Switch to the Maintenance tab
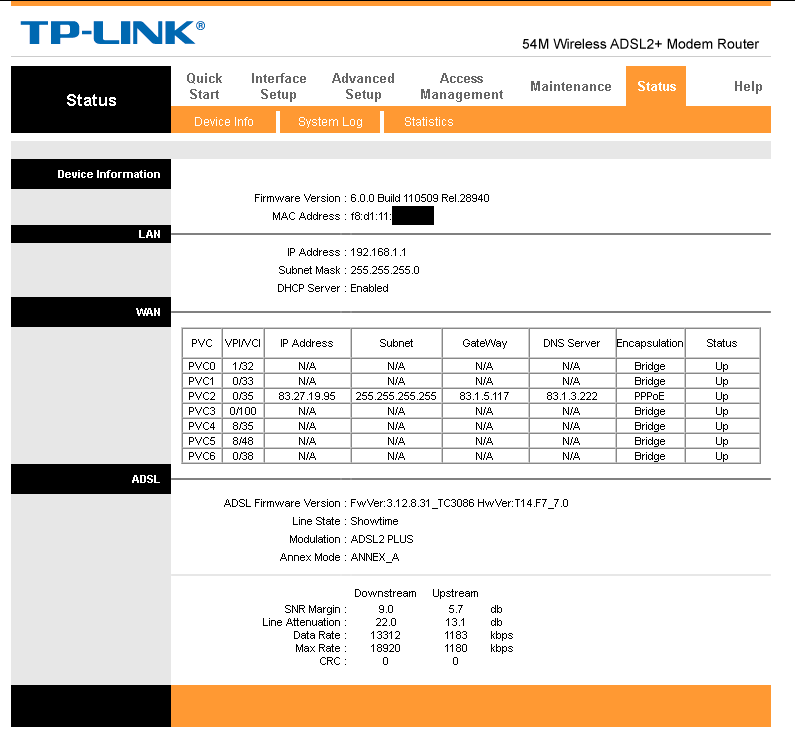 pos(571,87)
